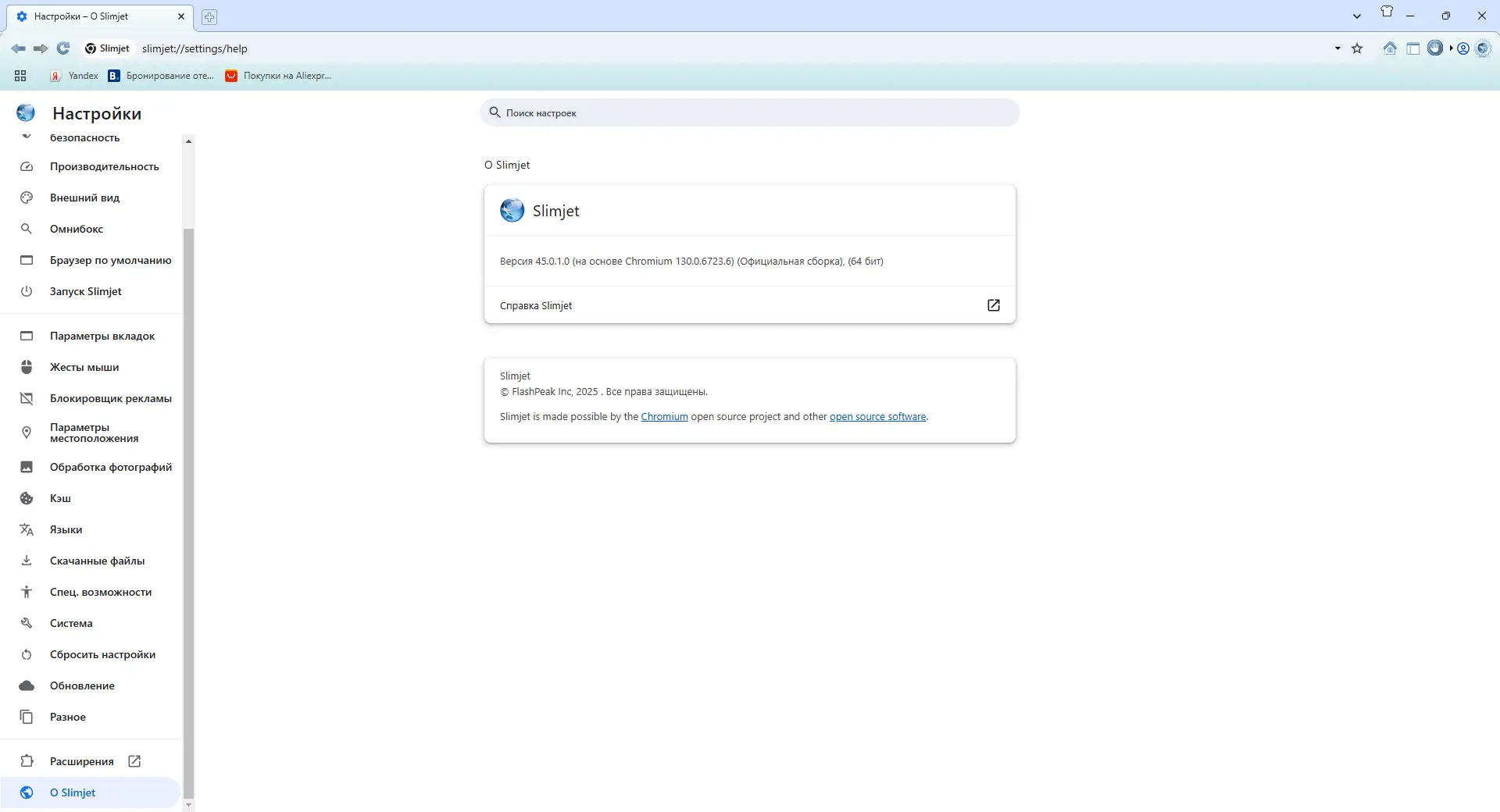Viewport: 1500px width, 812px height.
Task: Click the accessibility icon for Спец. возможности
Action: coord(27,592)
